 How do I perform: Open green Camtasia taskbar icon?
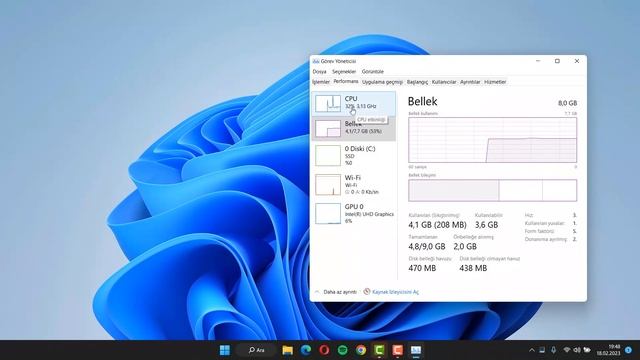click(x=379, y=350)
